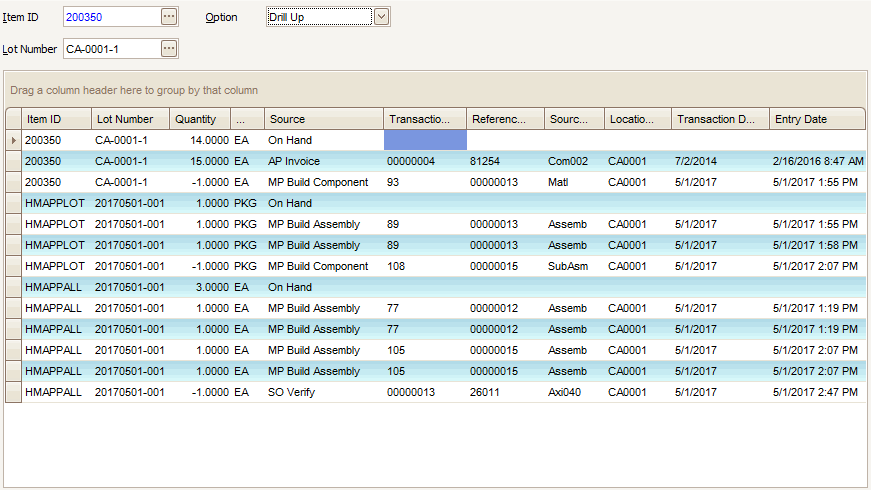
Task: Sort by Lot Number column header
Action: coord(130,119)
